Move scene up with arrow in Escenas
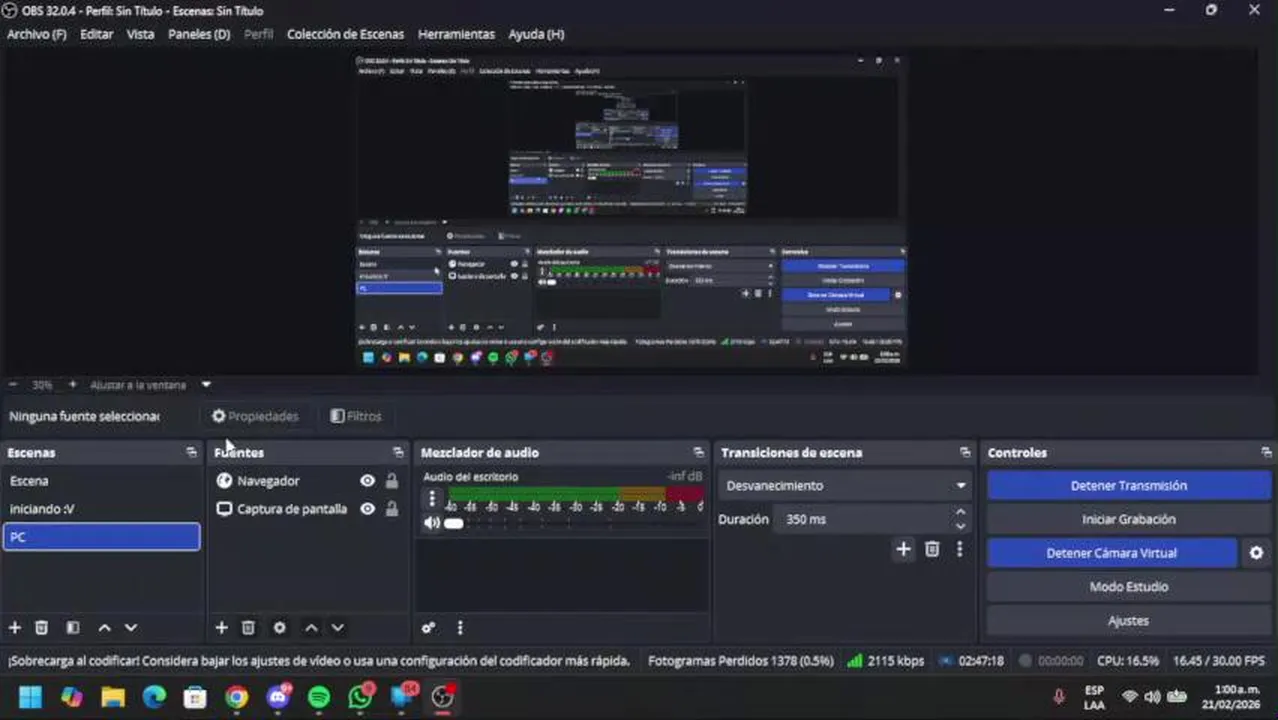The image size is (1278, 720). [x=104, y=628]
